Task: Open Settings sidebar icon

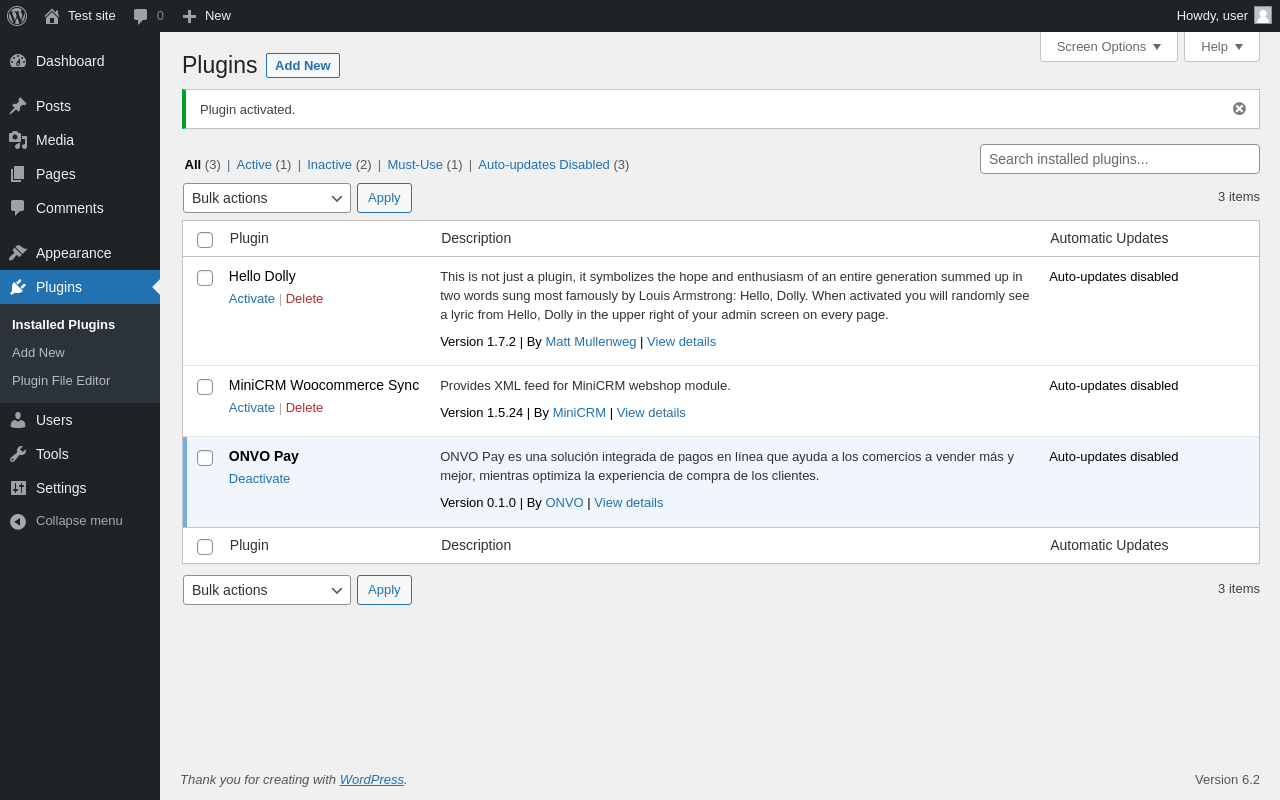Action: pos(18,488)
